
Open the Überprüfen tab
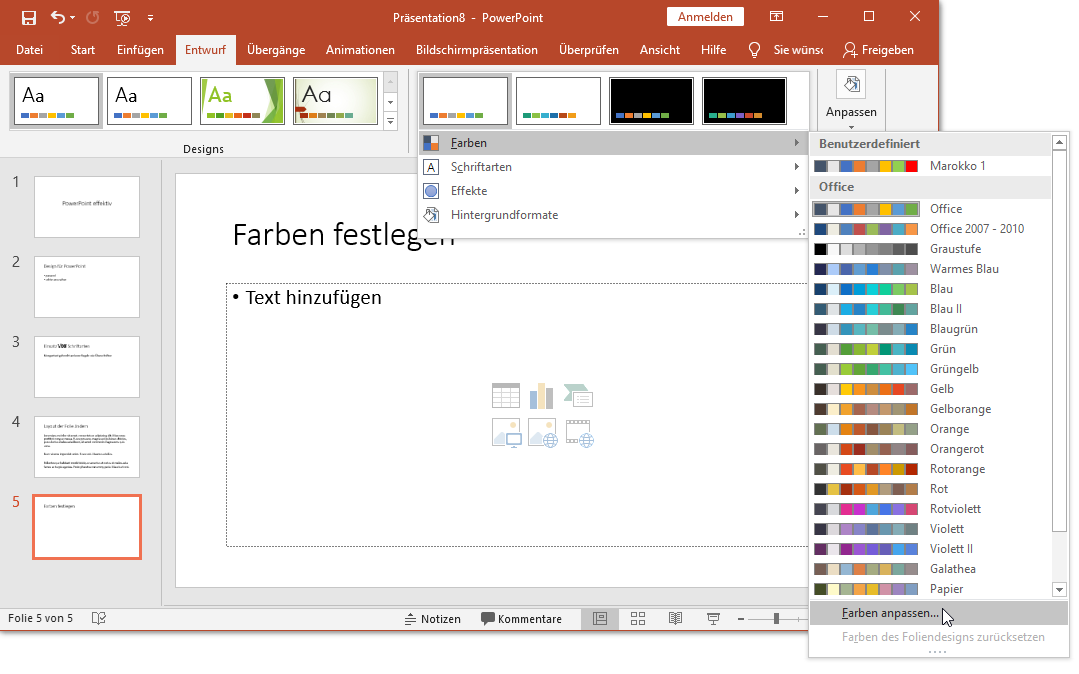[588, 50]
